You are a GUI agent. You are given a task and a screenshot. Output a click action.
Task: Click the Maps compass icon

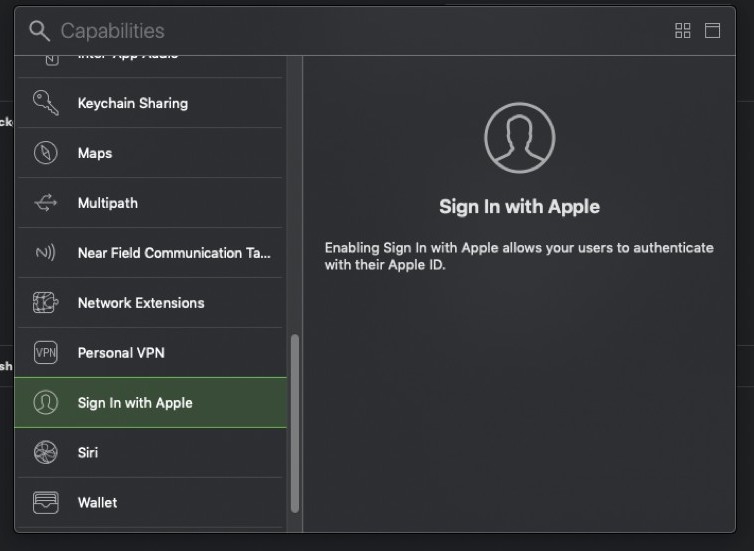tap(45, 153)
